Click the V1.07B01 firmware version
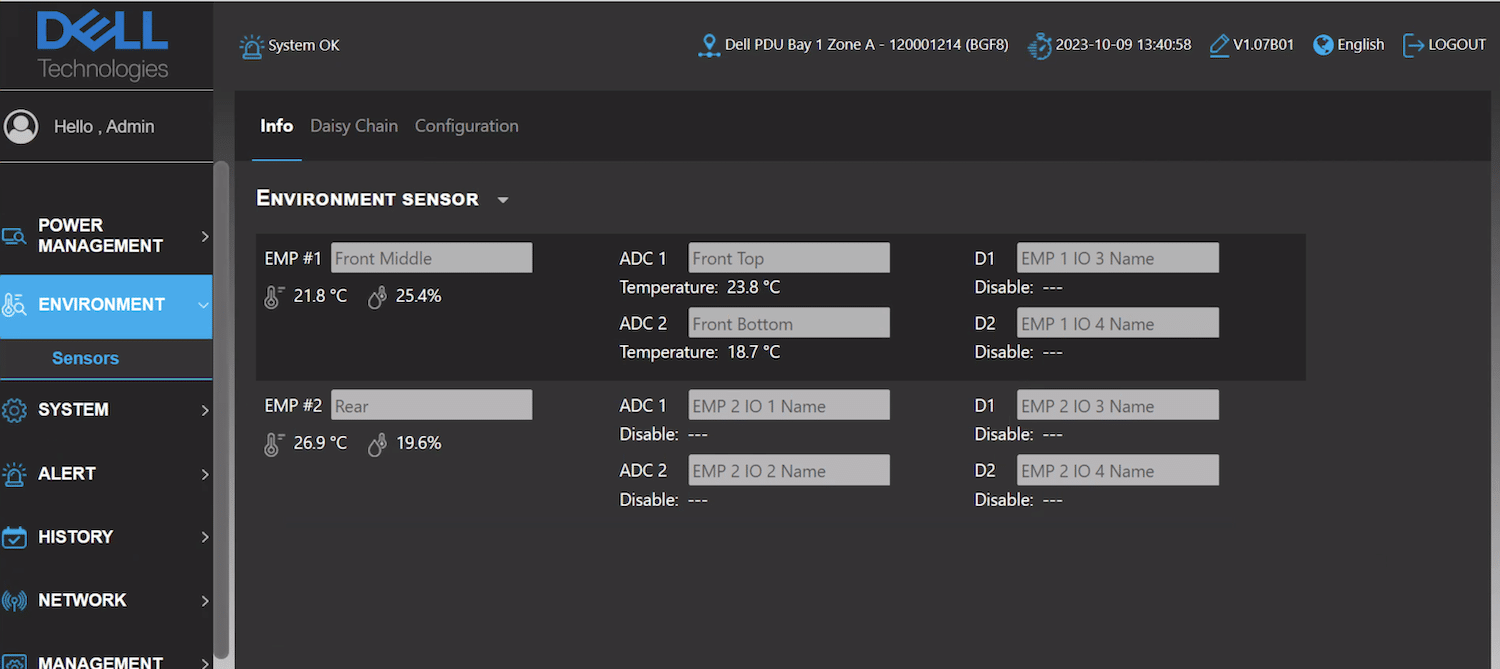Image resolution: width=1500 pixels, height=669 pixels. (x=1264, y=45)
